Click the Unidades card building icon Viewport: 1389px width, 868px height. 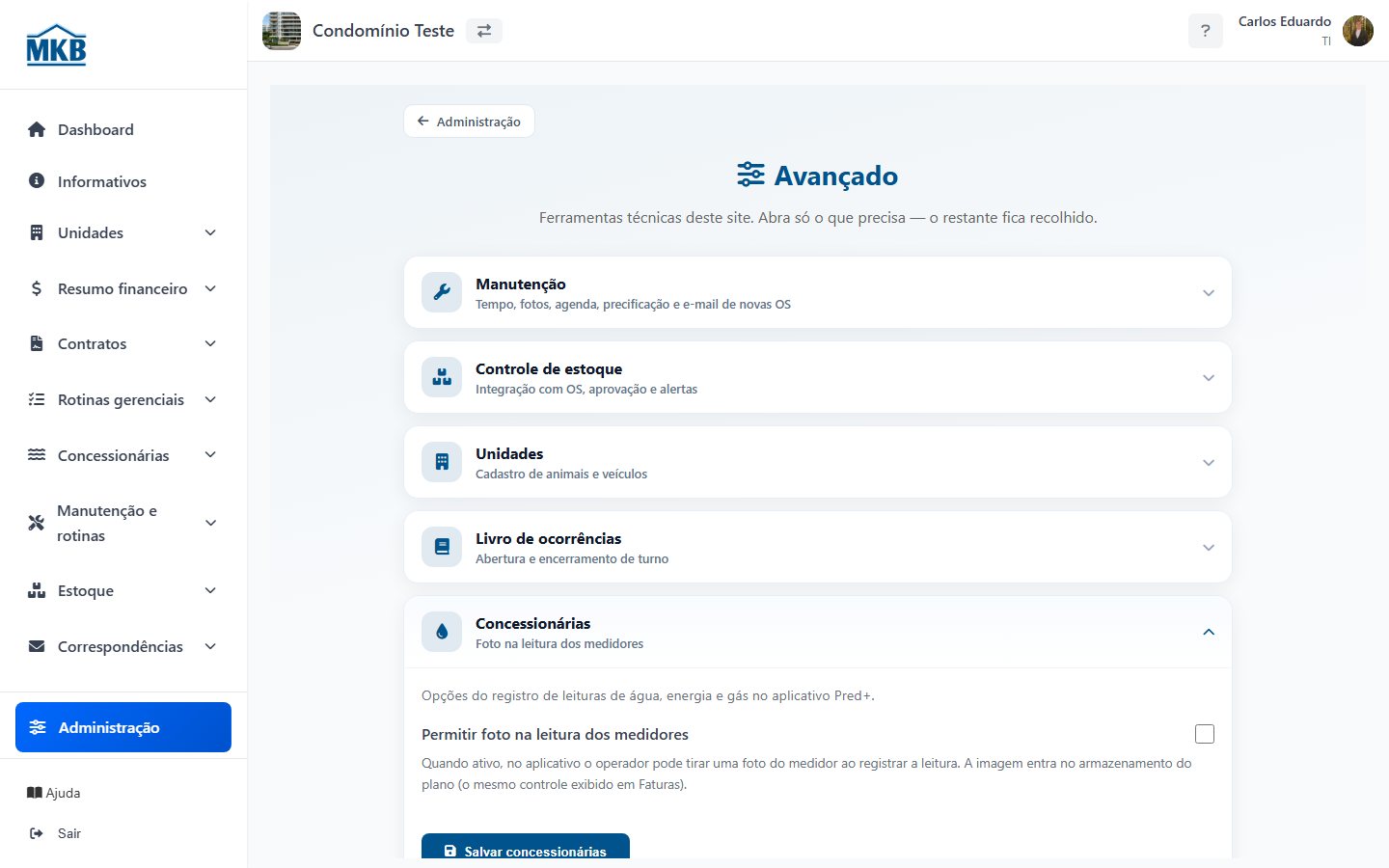442,462
